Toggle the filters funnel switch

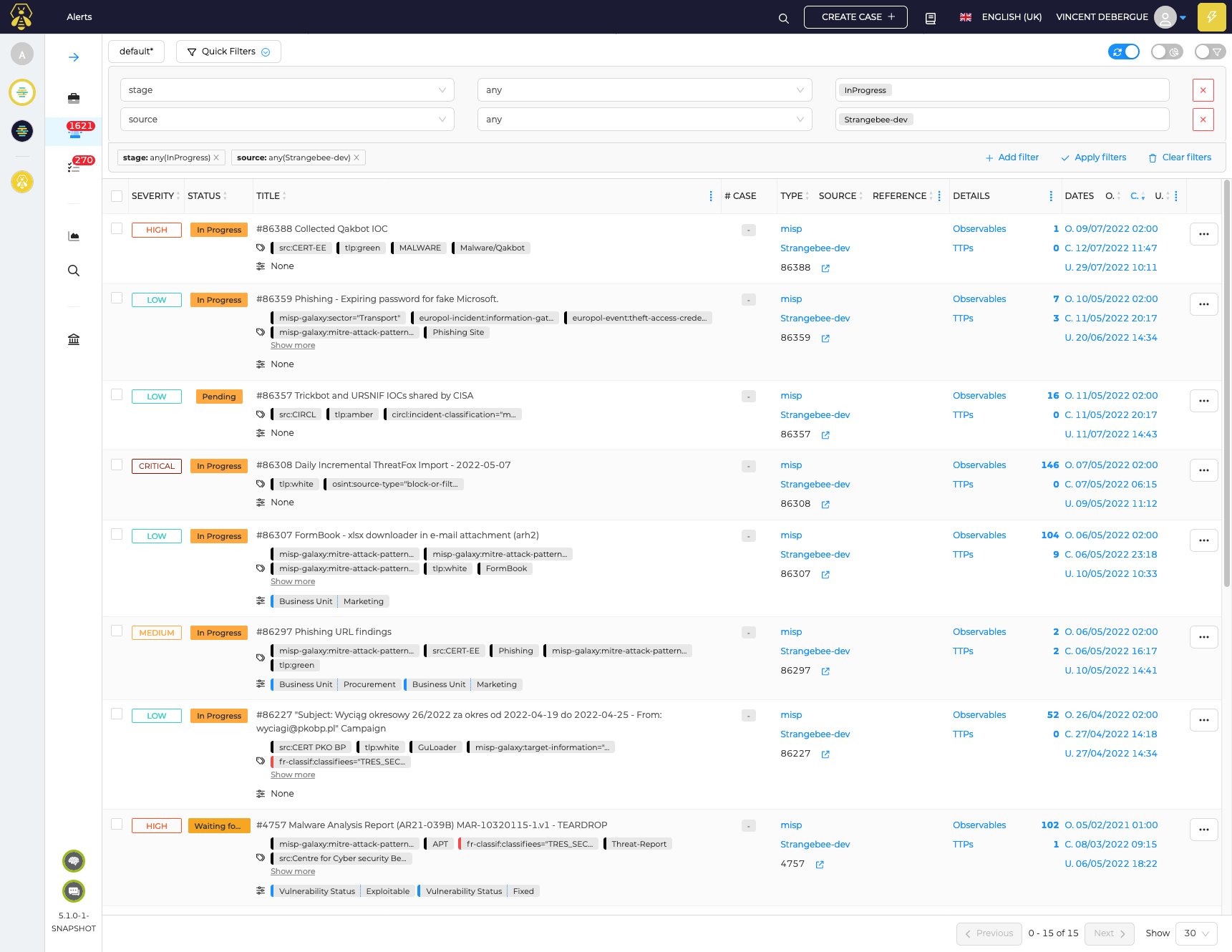coord(1210,52)
